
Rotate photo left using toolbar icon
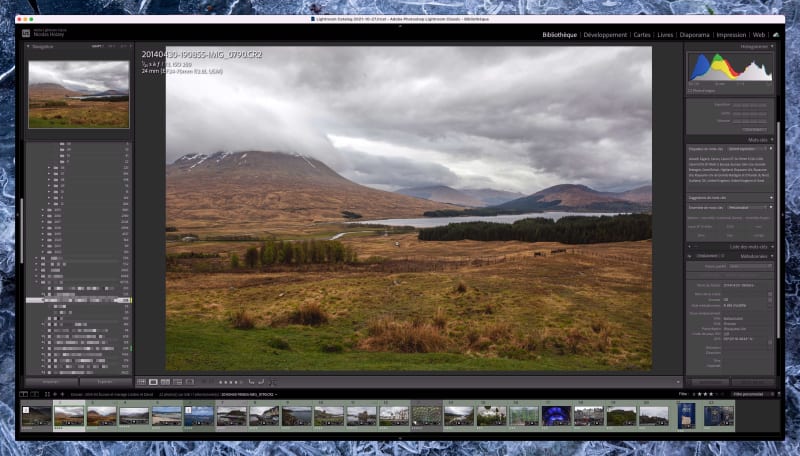[251, 382]
